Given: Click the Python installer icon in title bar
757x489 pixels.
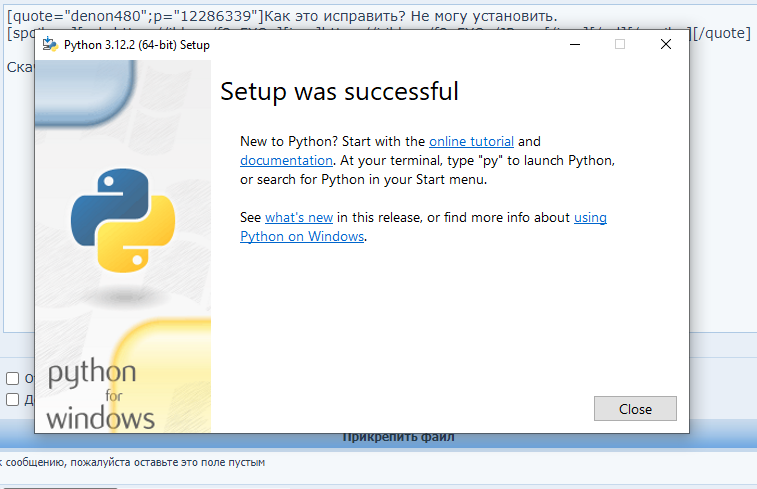Looking at the screenshot, I should tap(50, 44).
